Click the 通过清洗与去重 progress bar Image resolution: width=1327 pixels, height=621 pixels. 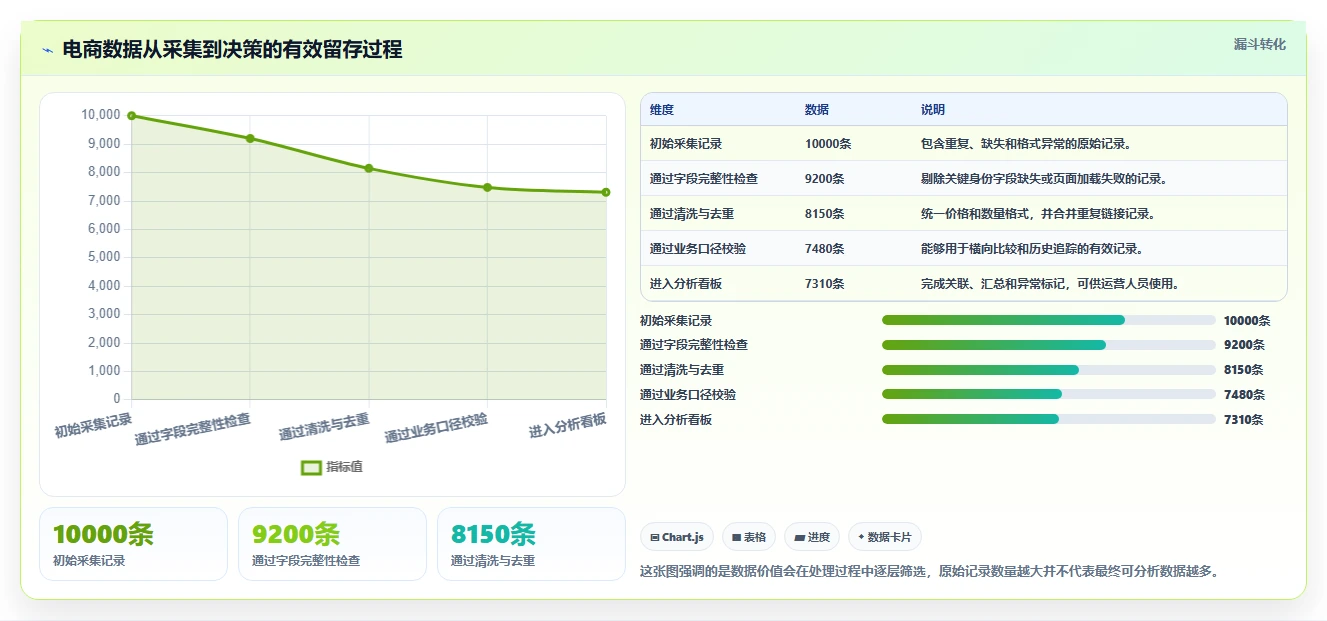pos(1049,370)
